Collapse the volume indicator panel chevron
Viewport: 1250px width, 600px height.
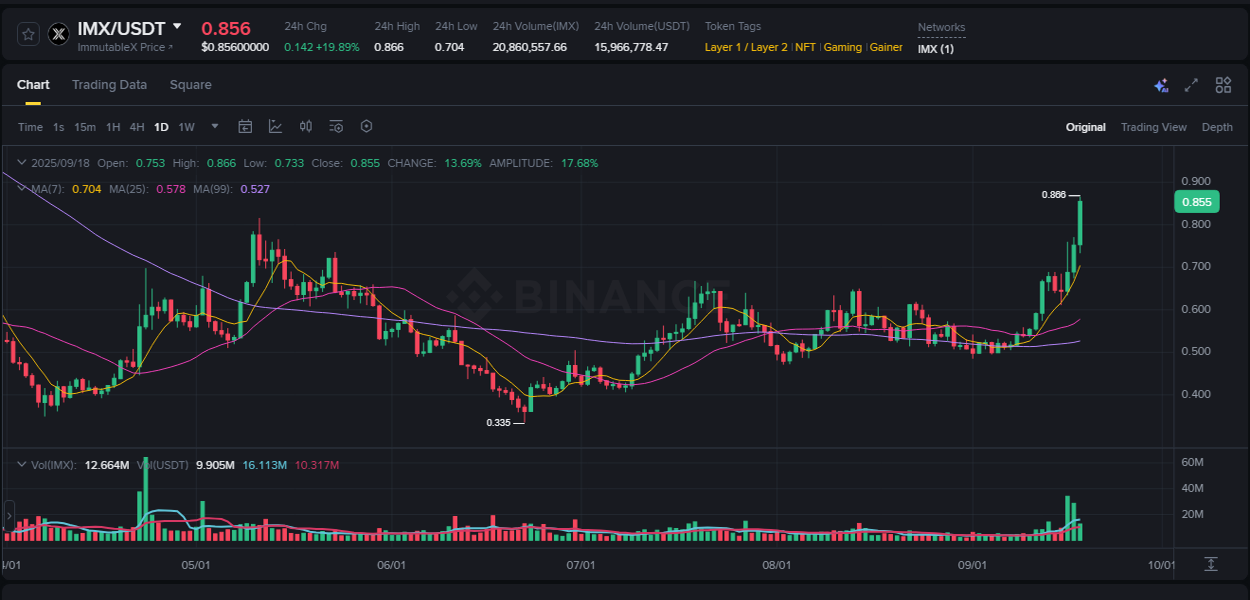click(20, 464)
